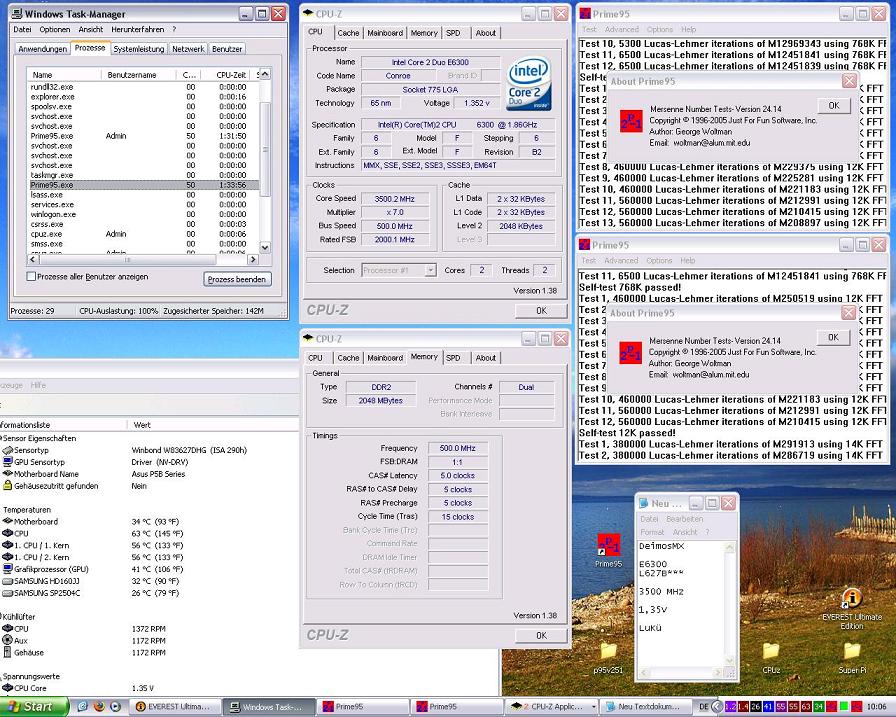Screen dimensions: 896x717
Task: Click the monitor icon next to Grafikprozessor (GPU)
Action: point(7,569)
